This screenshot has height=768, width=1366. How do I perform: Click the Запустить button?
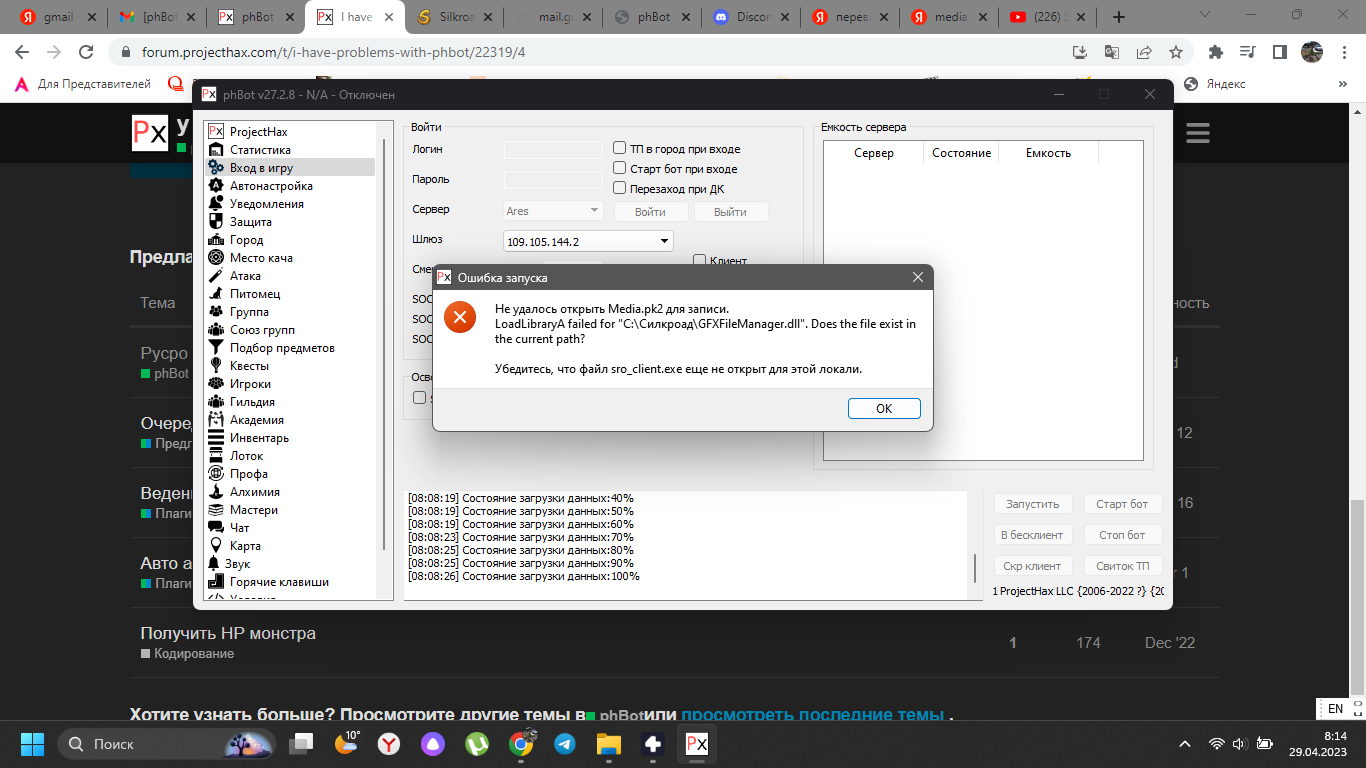(1033, 504)
